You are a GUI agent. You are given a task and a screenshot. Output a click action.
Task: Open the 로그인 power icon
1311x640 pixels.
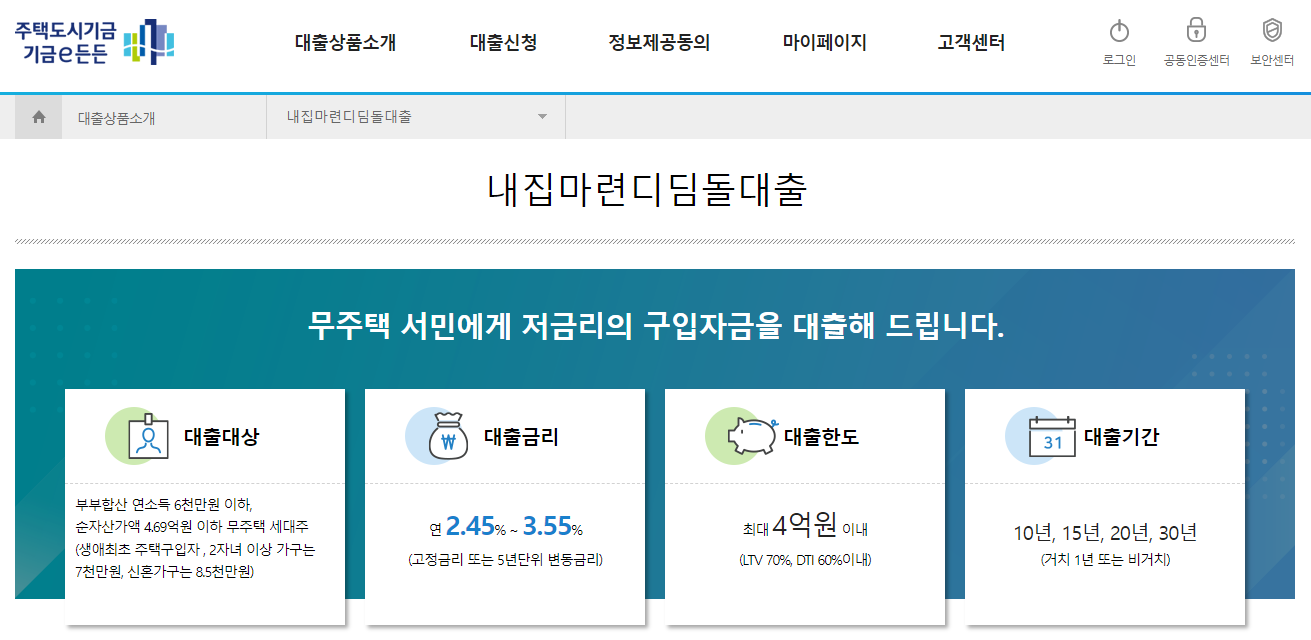1119,30
